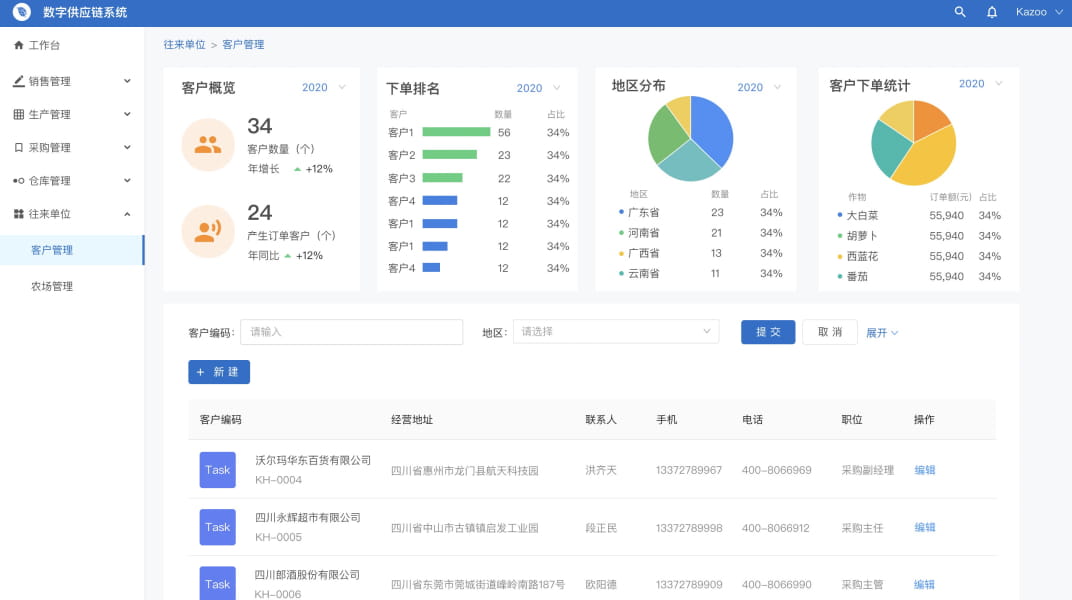The height and width of the screenshot is (600, 1072).
Task: Click 河南省 green legend dot
Action: pyautogui.click(x=621, y=233)
